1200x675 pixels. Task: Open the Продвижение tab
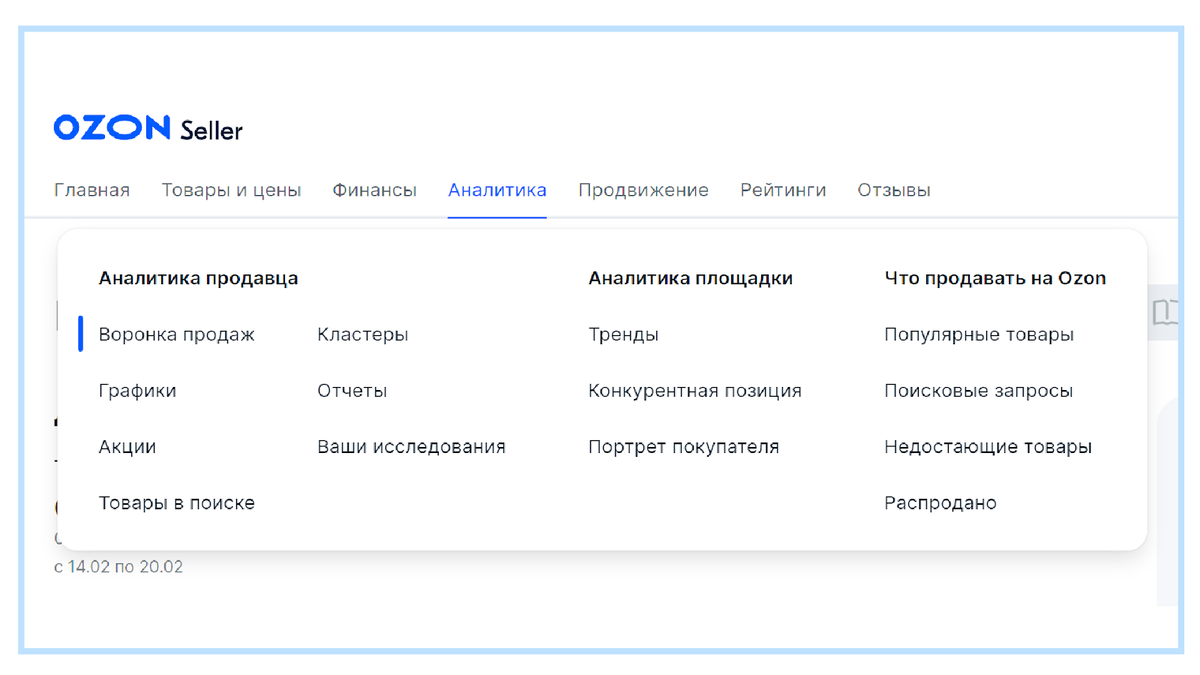pyautogui.click(x=643, y=190)
